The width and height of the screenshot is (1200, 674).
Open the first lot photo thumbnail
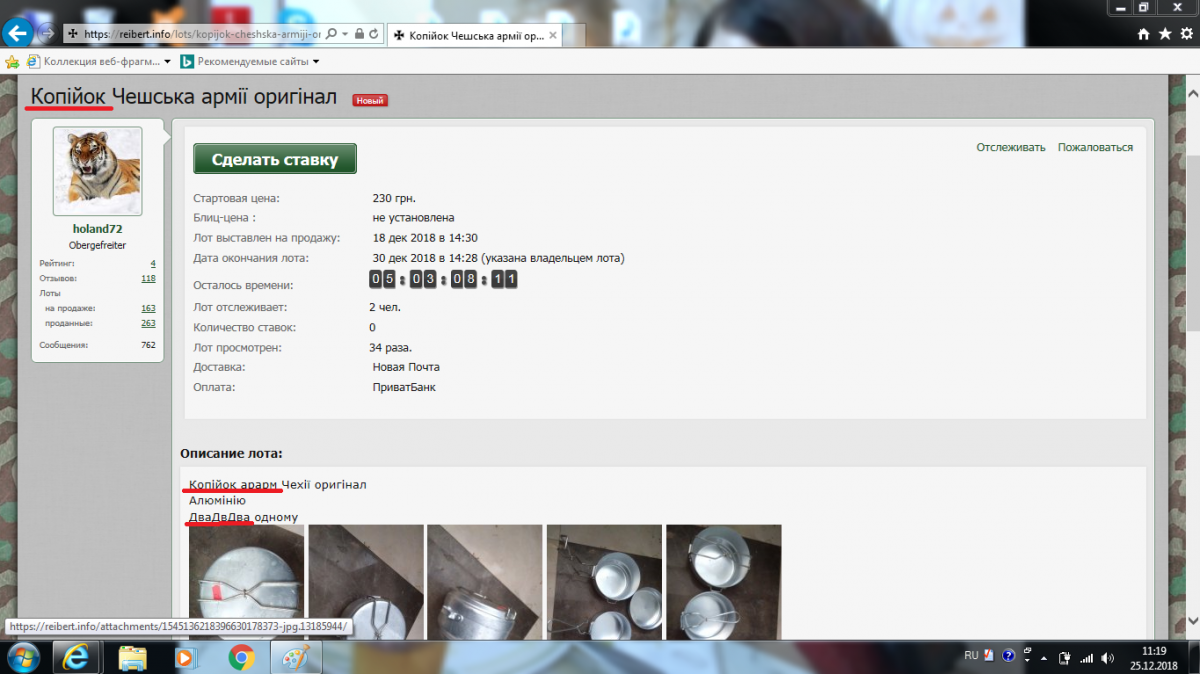pos(246,582)
